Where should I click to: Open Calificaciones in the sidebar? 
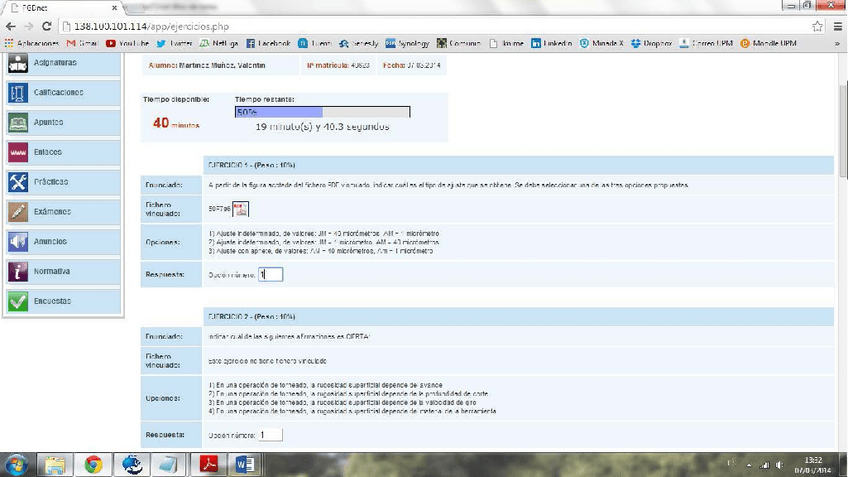tap(63, 92)
